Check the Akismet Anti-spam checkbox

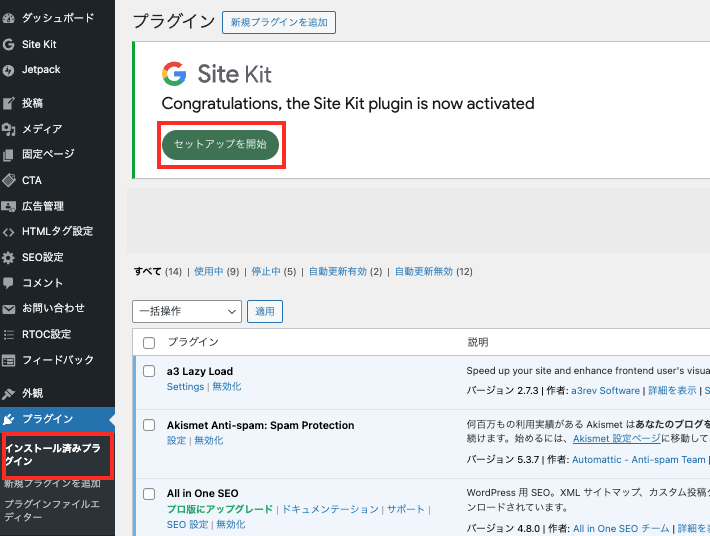pyautogui.click(x=149, y=425)
